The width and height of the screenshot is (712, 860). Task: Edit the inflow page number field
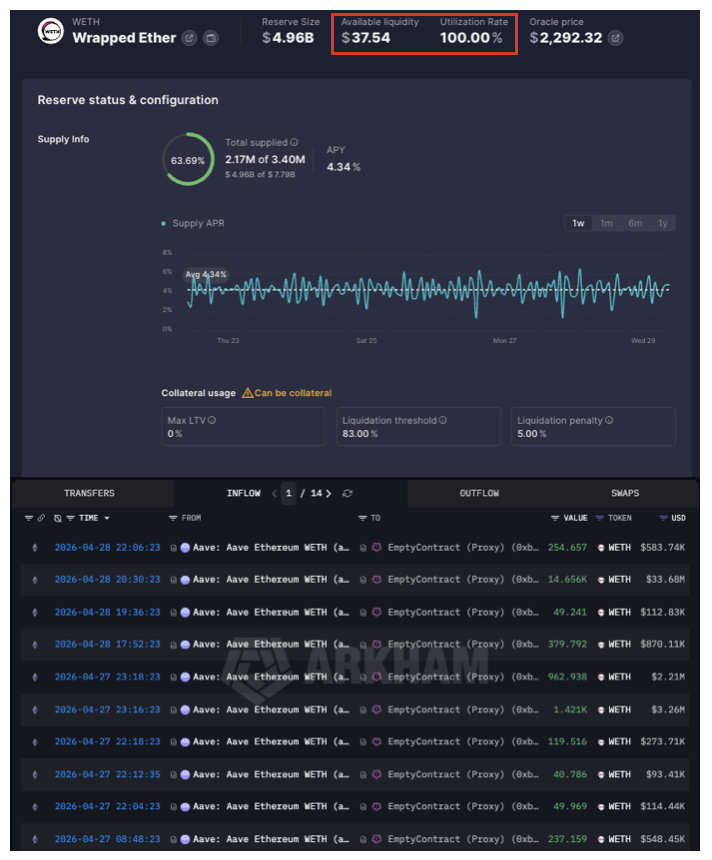coord(289,493)
